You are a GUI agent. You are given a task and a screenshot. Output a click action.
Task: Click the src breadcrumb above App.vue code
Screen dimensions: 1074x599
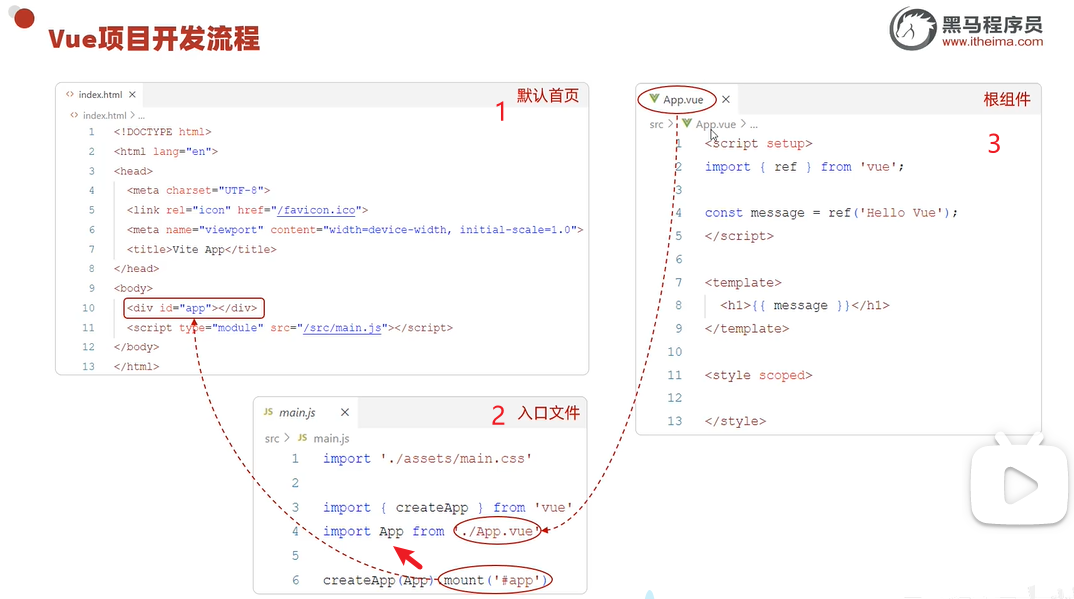pyautogui.click(x=656, y=124)
